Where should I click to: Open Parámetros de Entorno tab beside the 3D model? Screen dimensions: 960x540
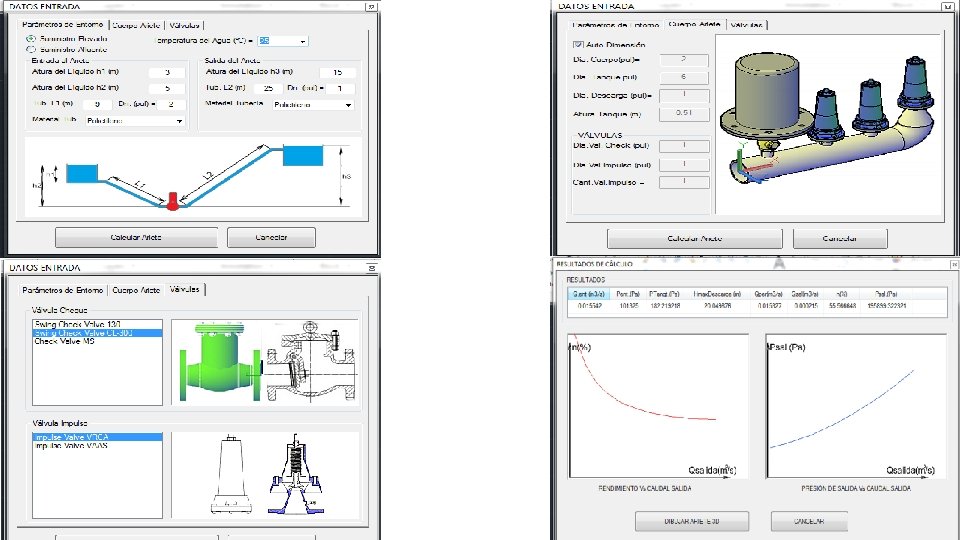point(616,25)
